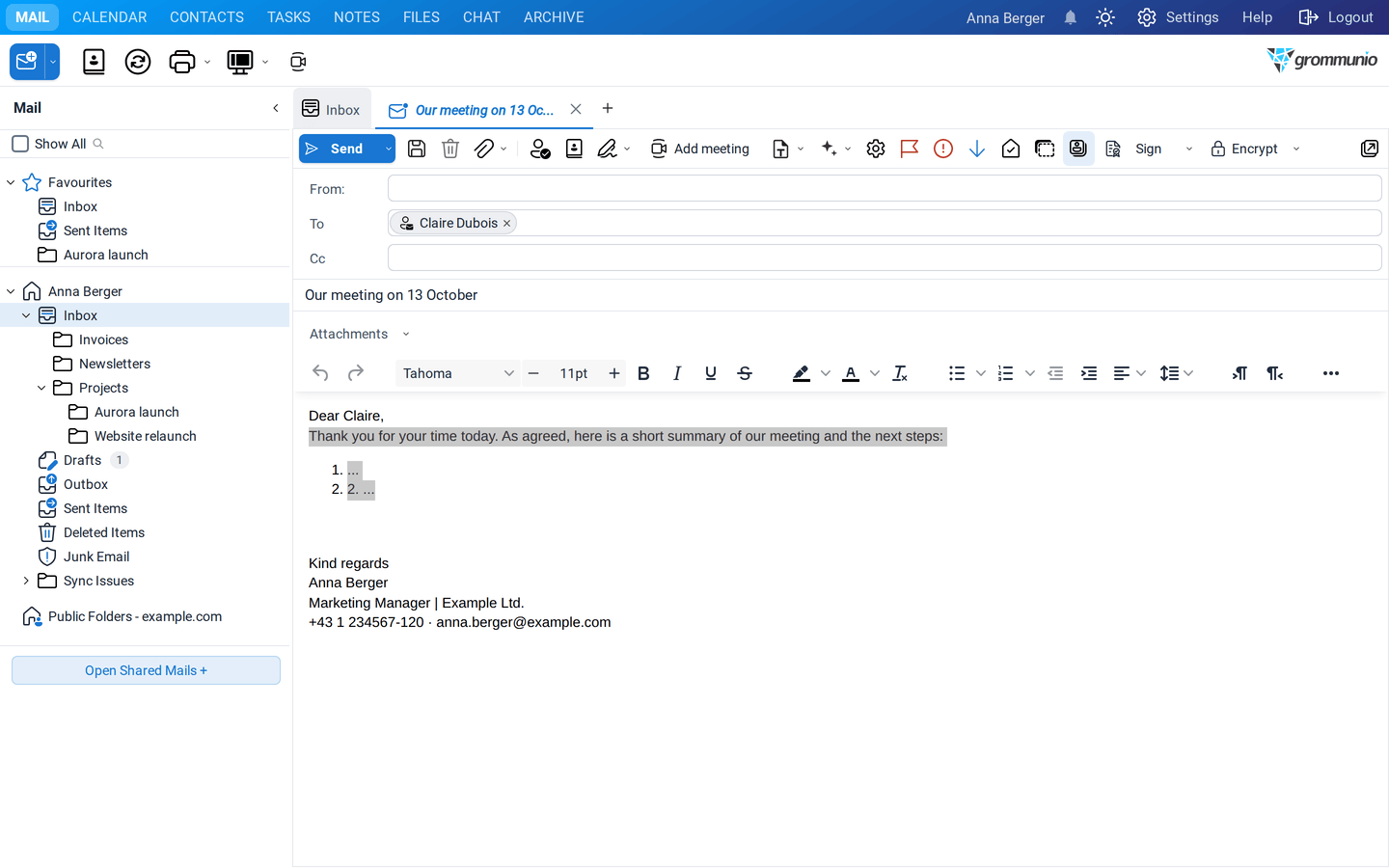Mark message as high importance
Screen dimensions: 1389x868
[x=943, y=149]
